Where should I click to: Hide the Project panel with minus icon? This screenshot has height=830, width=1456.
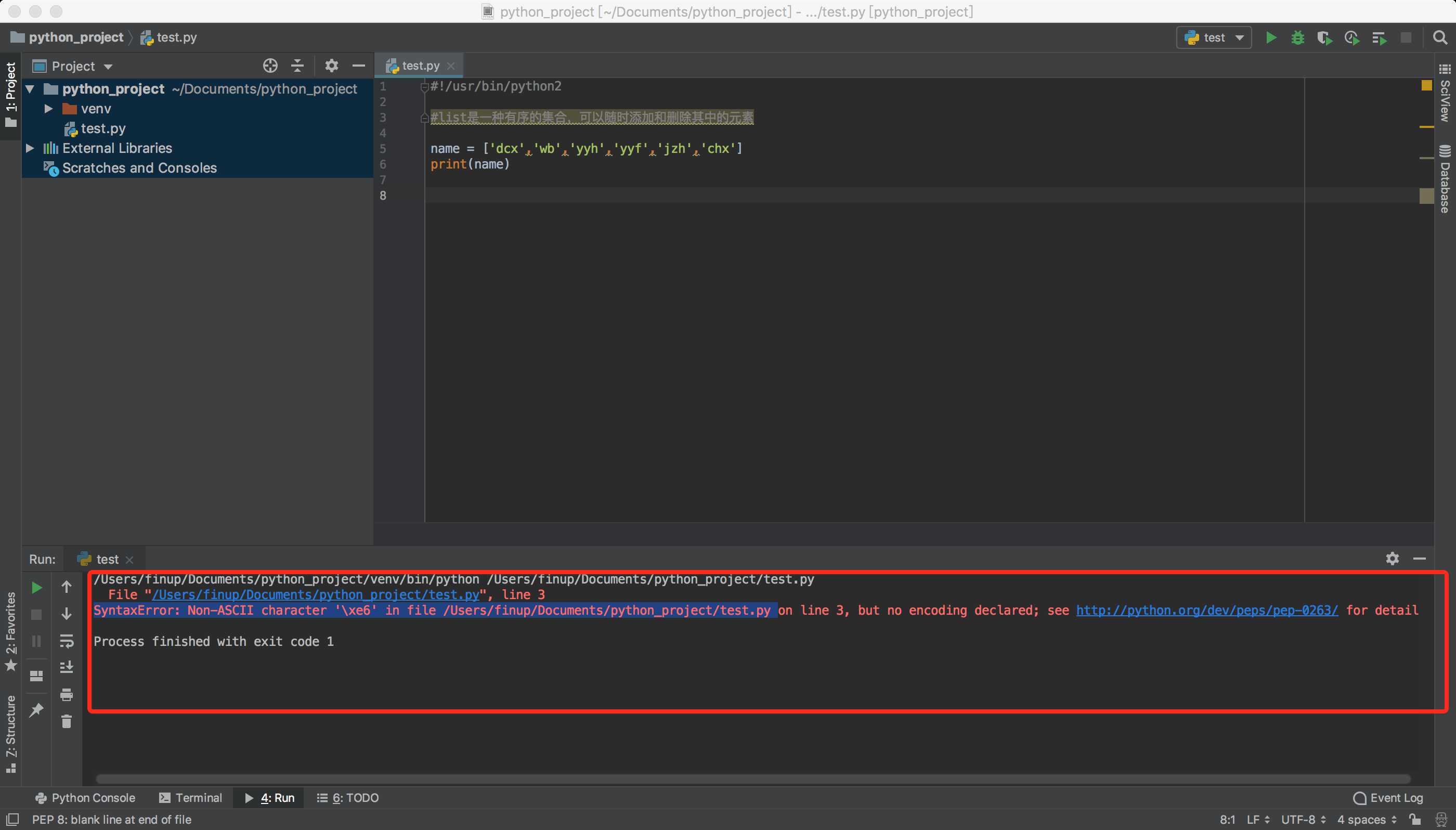[x=358, y=66]
